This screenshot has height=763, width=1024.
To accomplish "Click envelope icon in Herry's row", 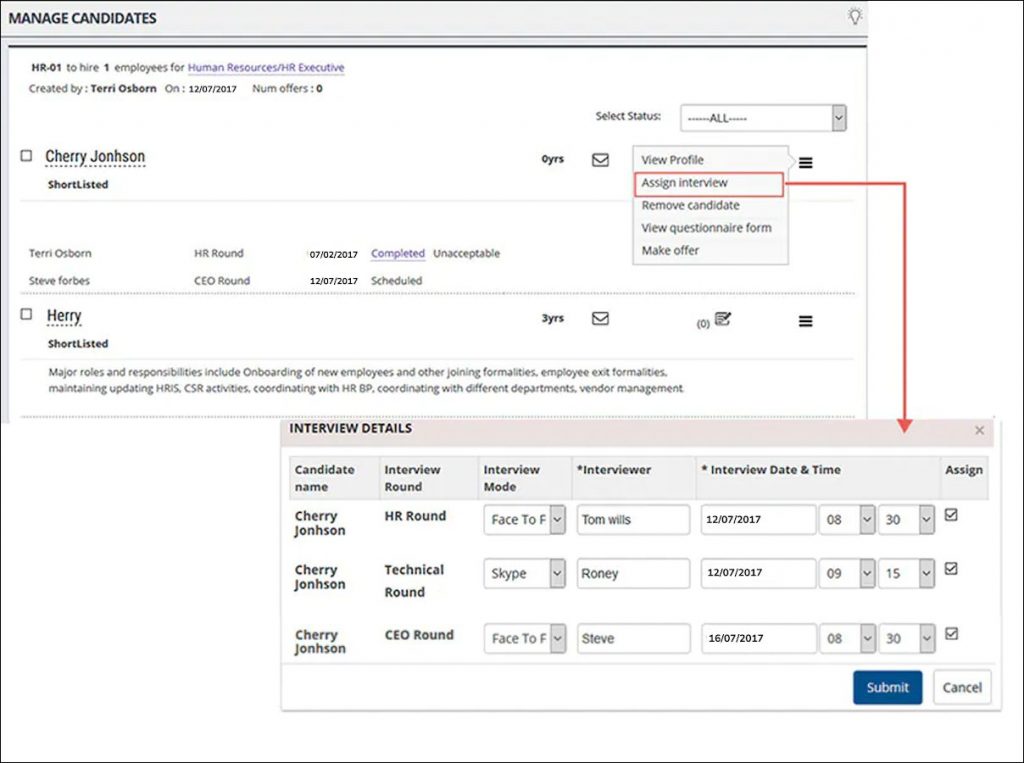I will [600, 318].
